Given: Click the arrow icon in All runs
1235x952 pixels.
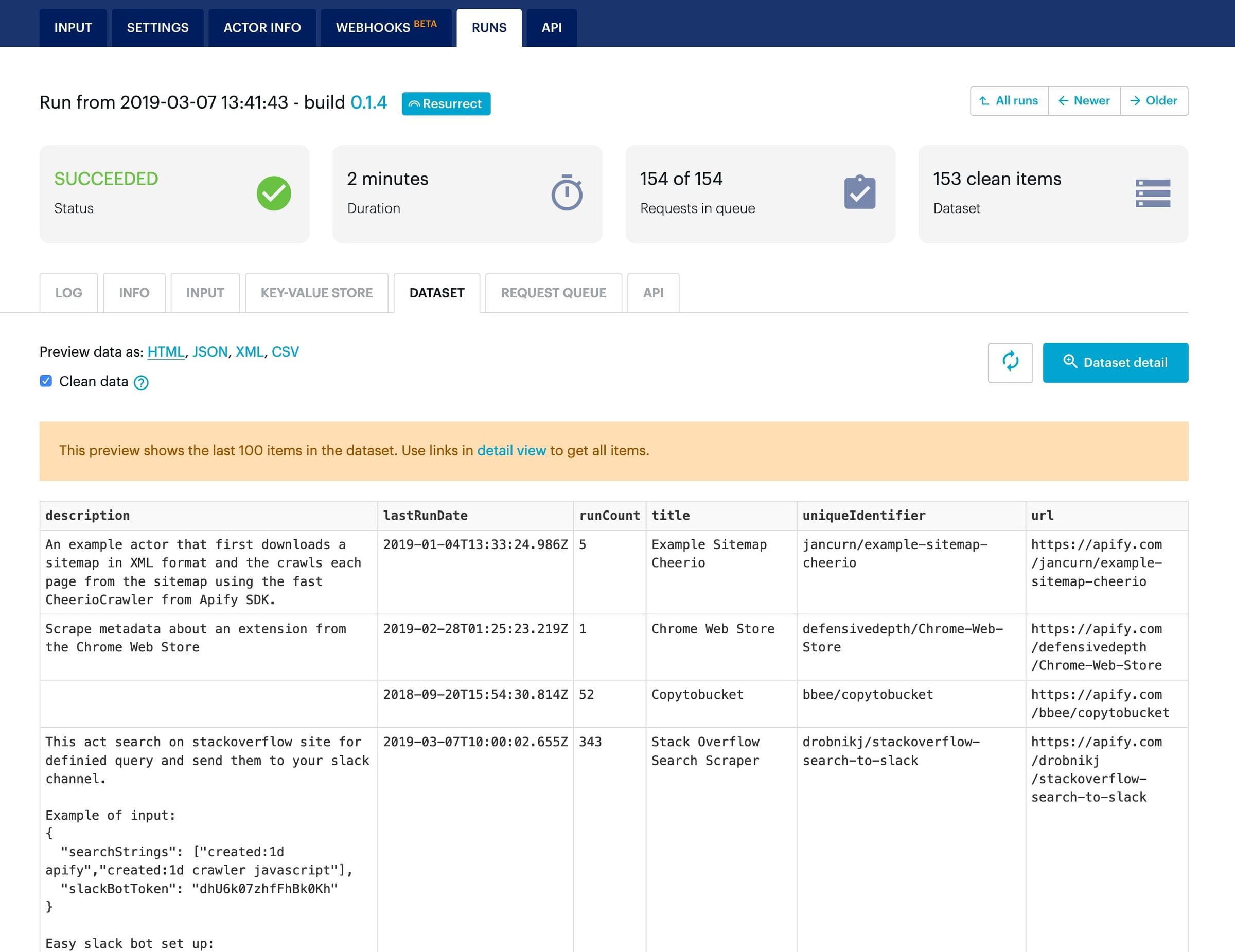Looking at the screenshot, I should point(983,101).
